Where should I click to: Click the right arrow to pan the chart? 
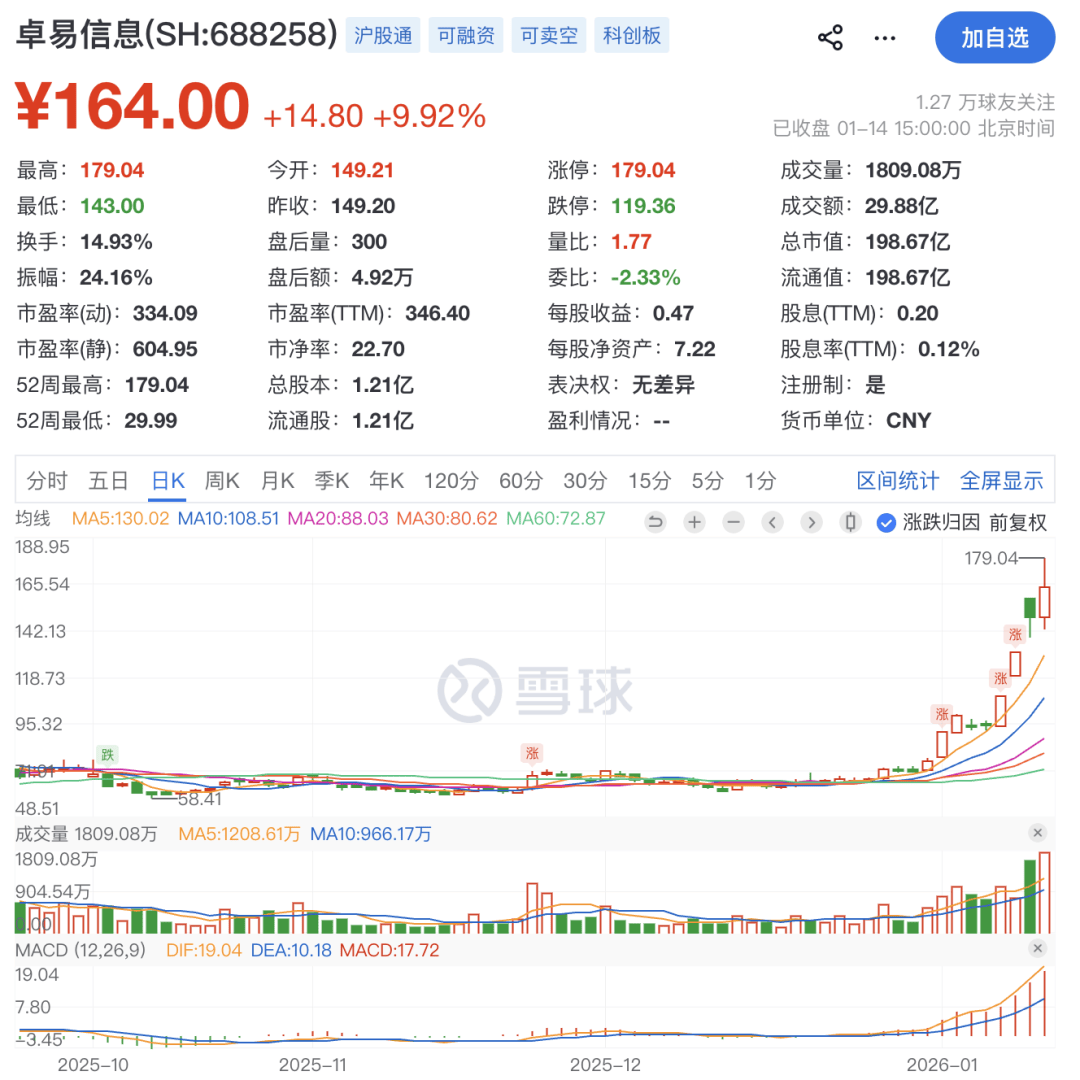(x=811, y=522)
